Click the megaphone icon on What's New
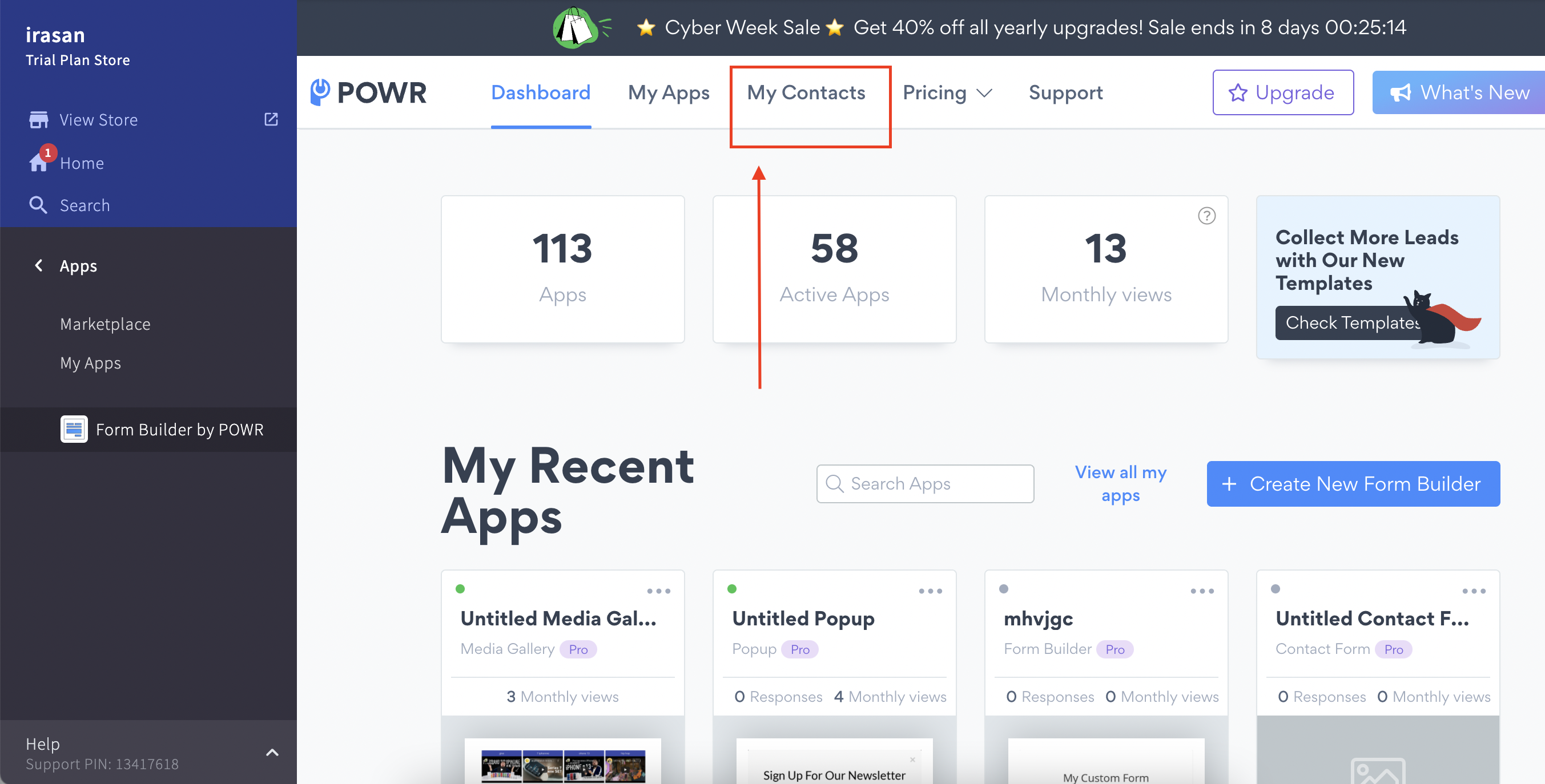1545x784 pixels. pyautogui.click(x=1401, y=93)
